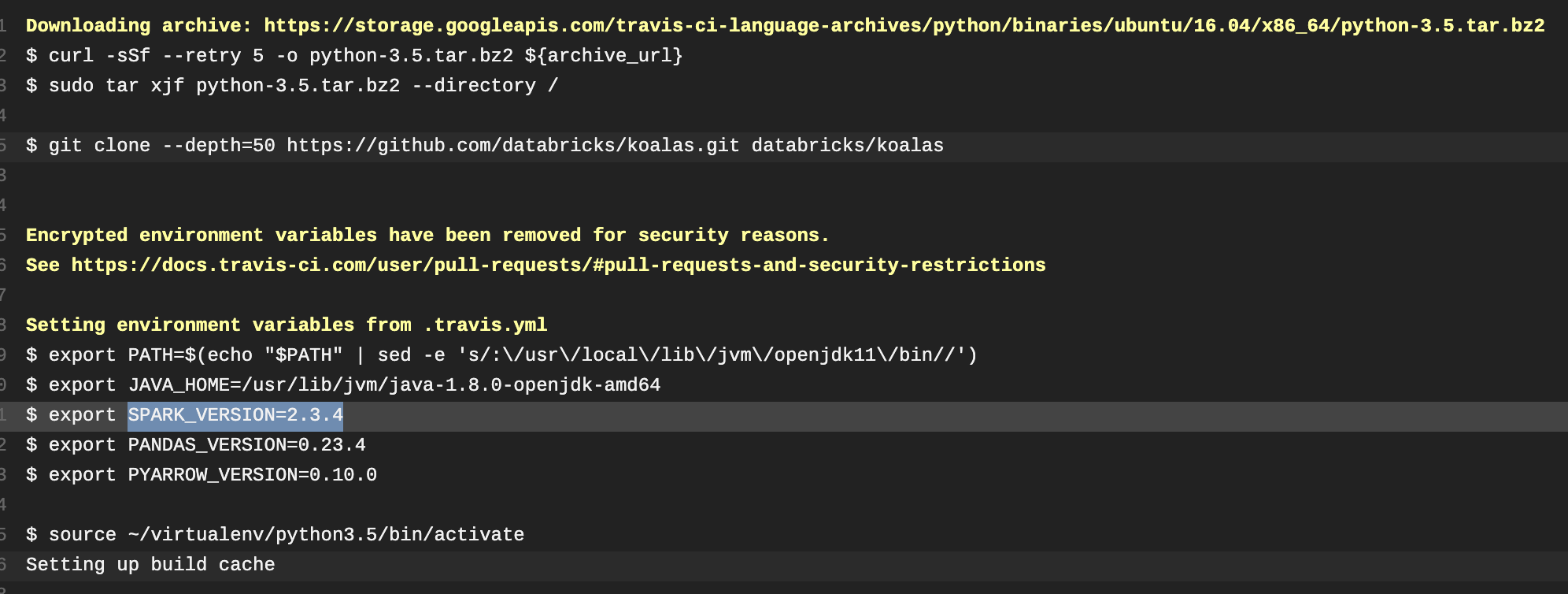This screenshot has height=594, width=1568.
Task: Open the docs.travis-ci.com pull-requests security link
Action: point(559,265)
